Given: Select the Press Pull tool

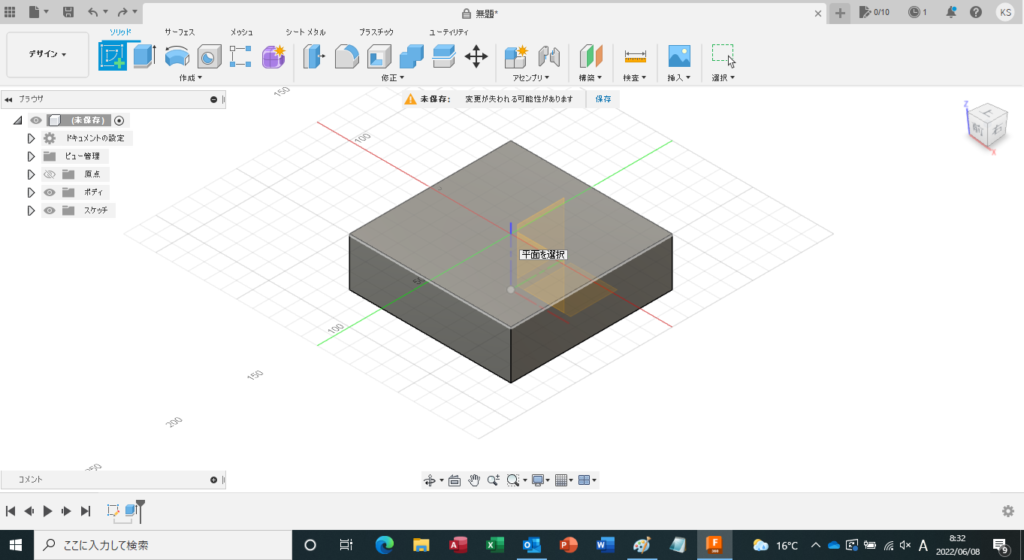Looking at the screenshot, I should coord(313,57).
